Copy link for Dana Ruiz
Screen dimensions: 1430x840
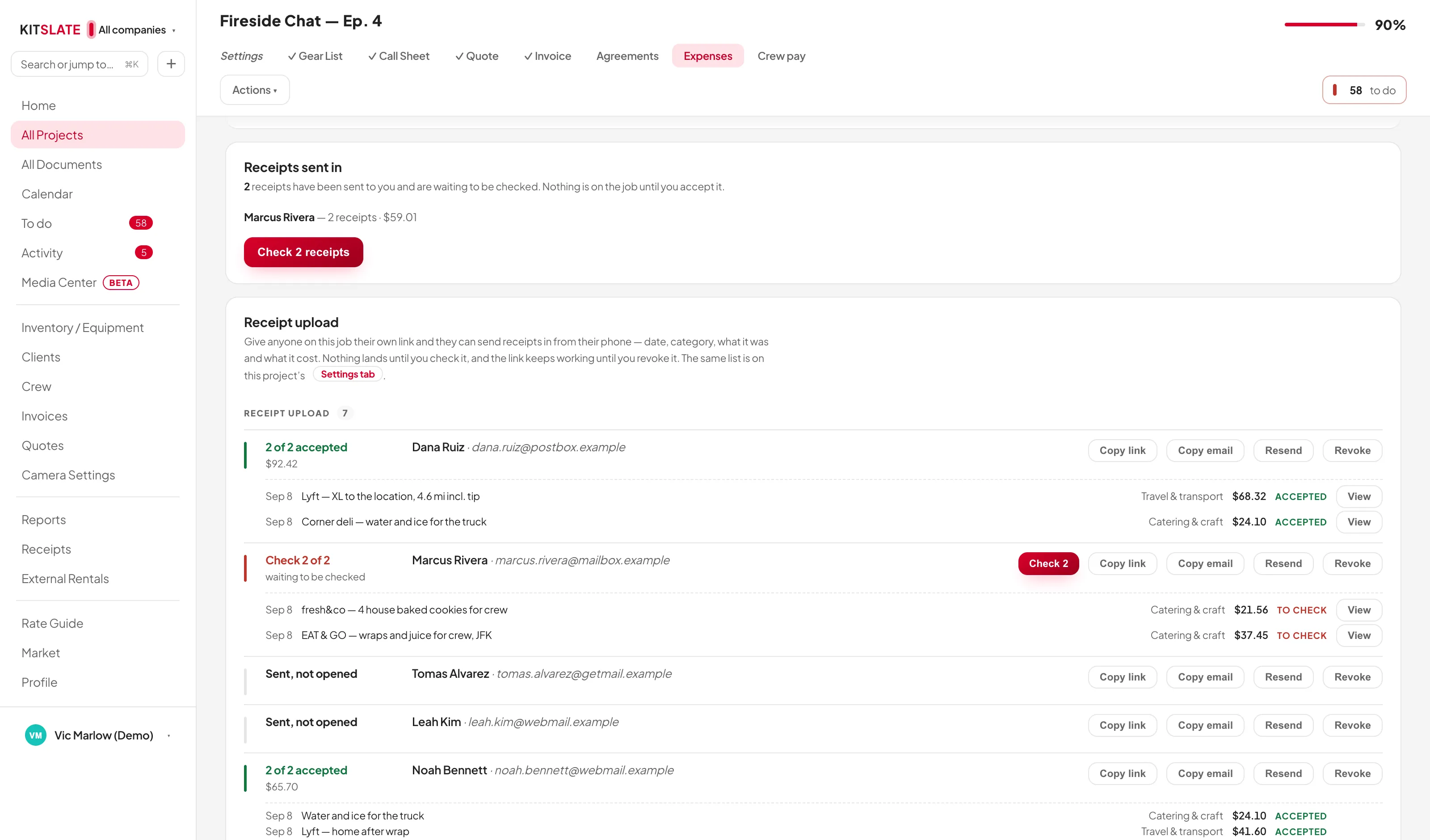coord(1122,450)
